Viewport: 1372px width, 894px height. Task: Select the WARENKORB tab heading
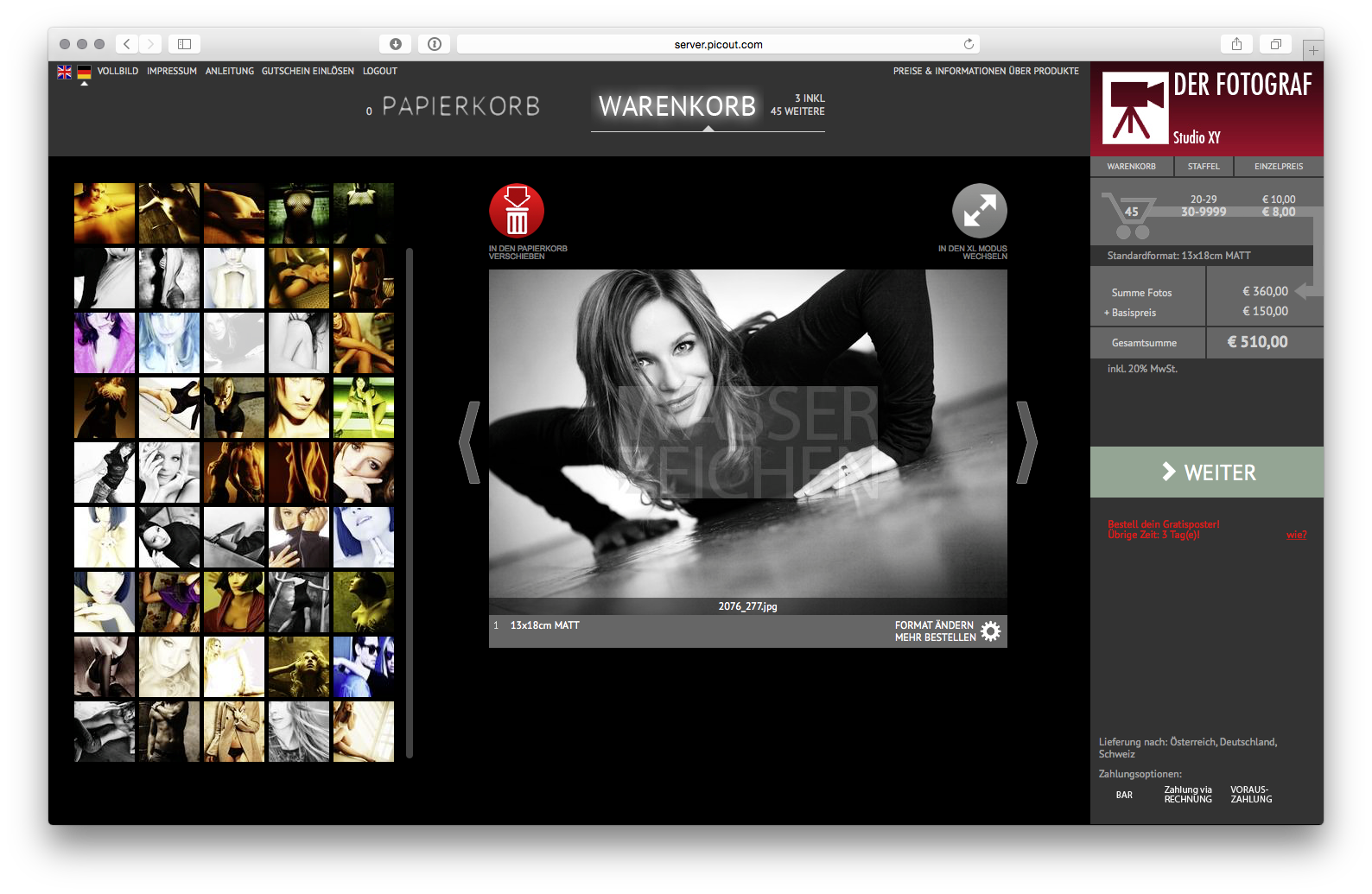pos(677,106)
